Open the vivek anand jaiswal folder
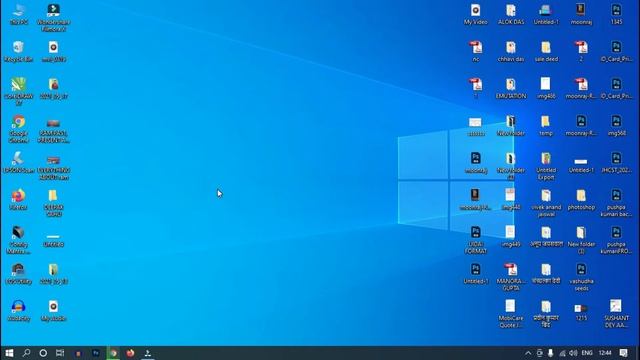 point(546,203)
